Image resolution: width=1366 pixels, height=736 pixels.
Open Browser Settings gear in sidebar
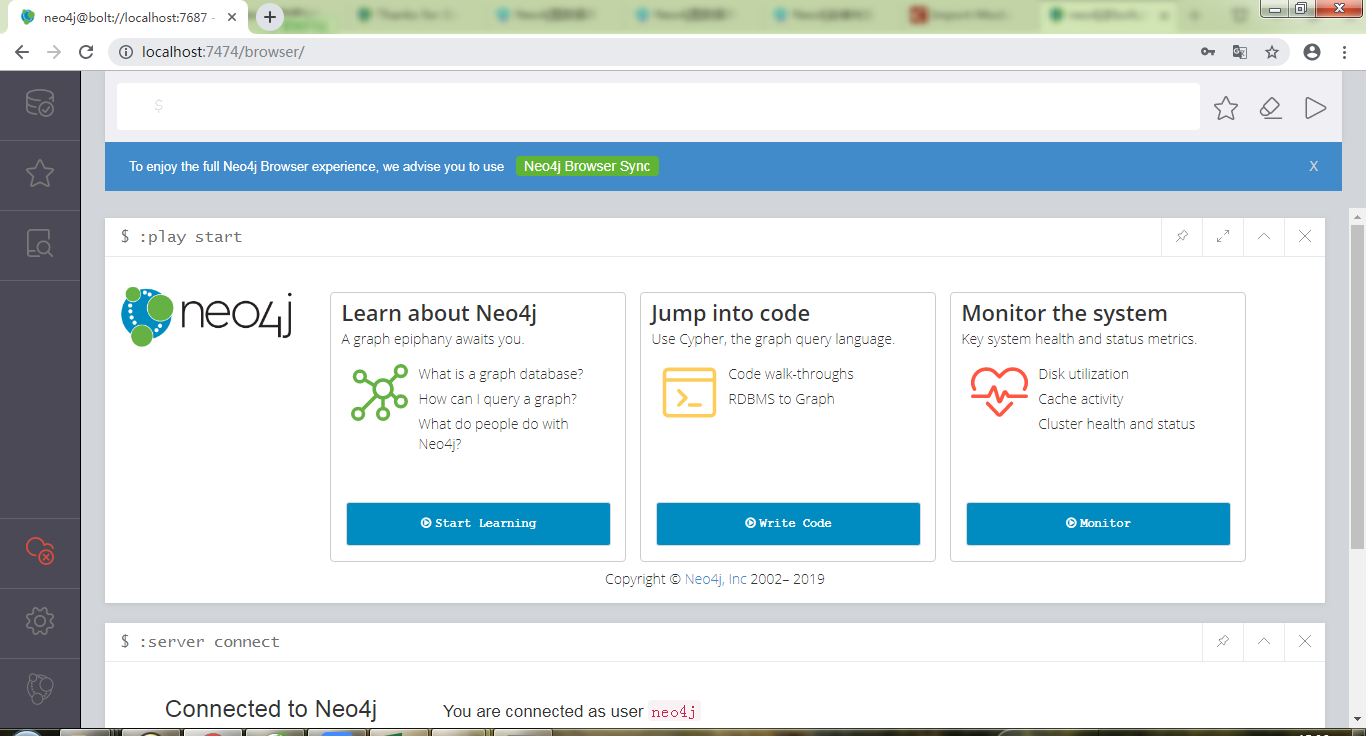point(40,621)
